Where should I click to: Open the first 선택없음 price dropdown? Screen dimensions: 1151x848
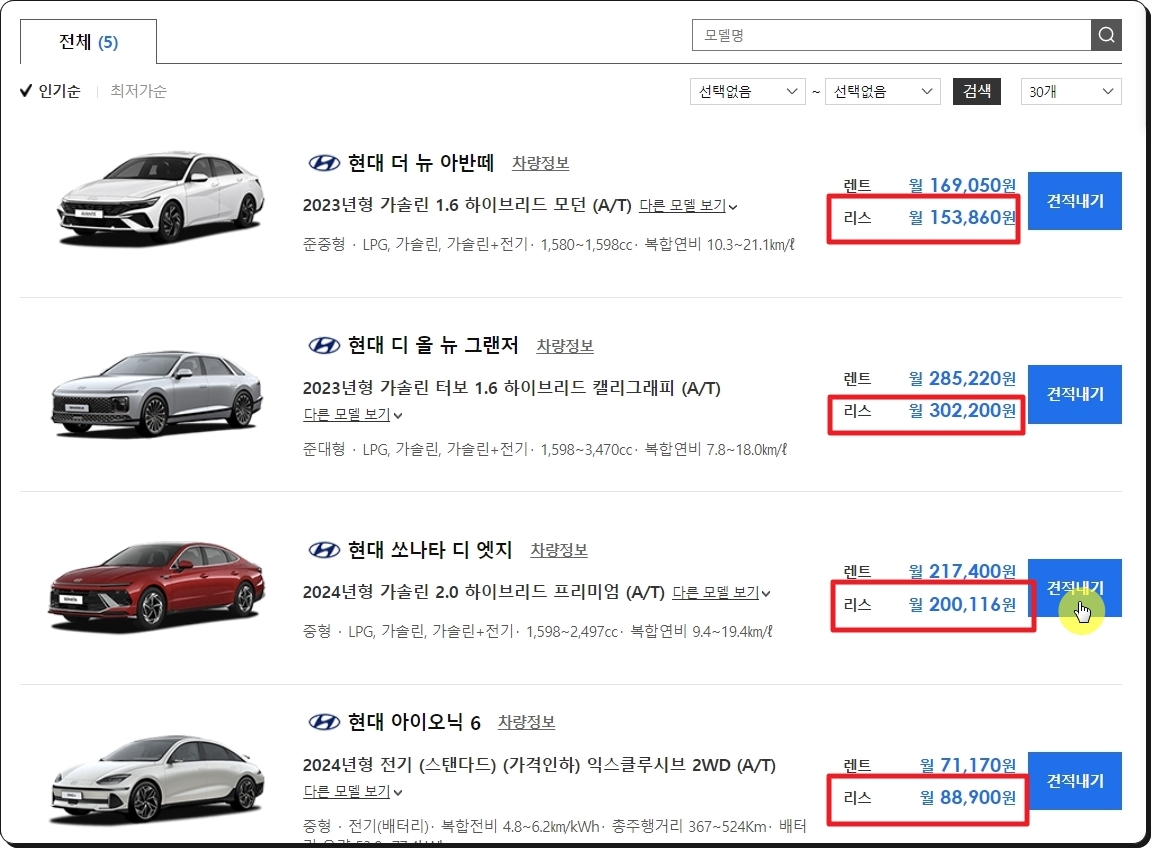[x=747, y=92]
